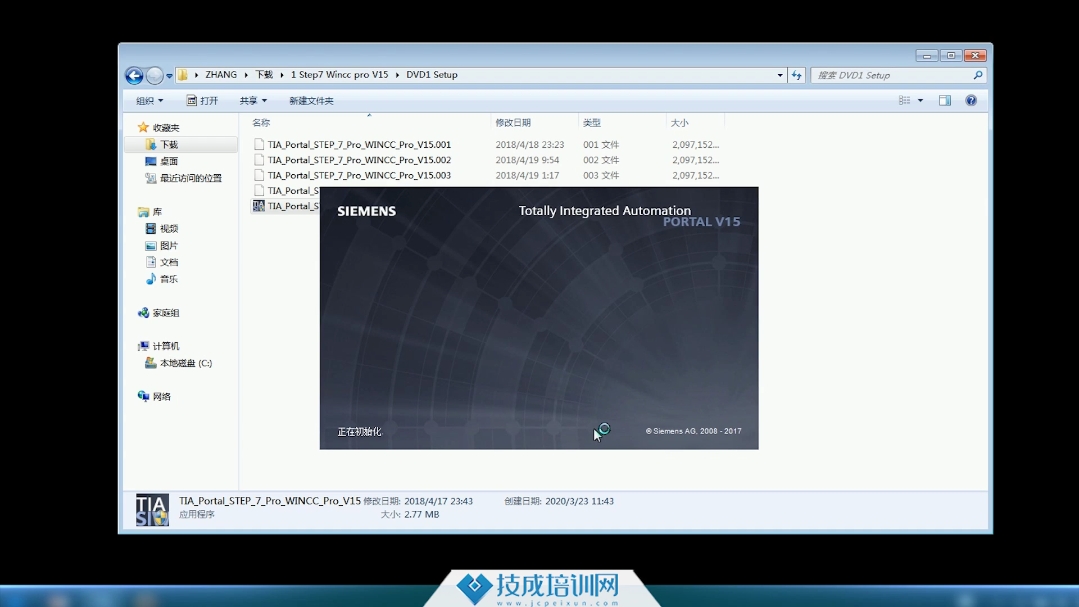1079x607 pixels.
Task: Click the Explorer forward arrow button
Action: click(x=155, y=75)
